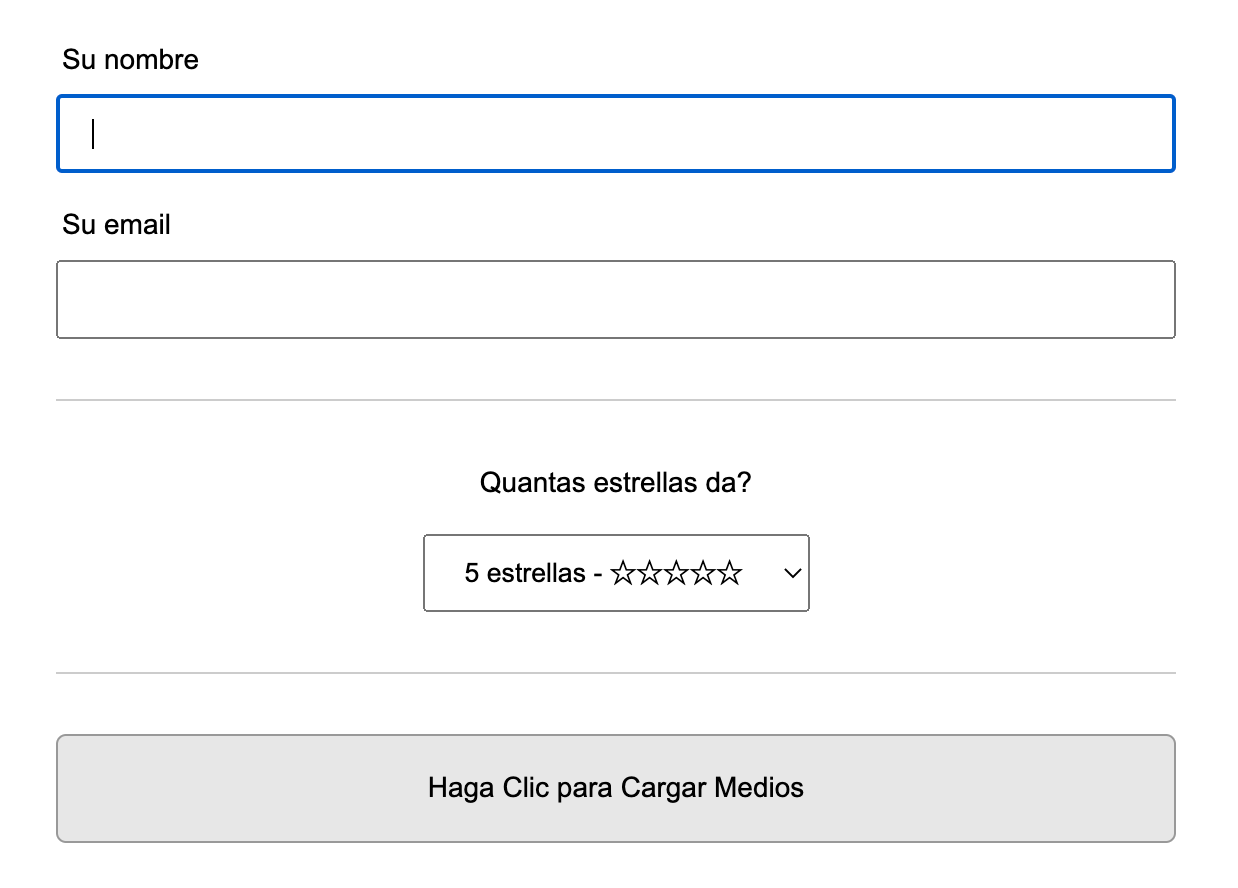This screenshot has width=1238, height=888.
Task: Click the first star in the rating dropdown
Action: coord(622,574)
